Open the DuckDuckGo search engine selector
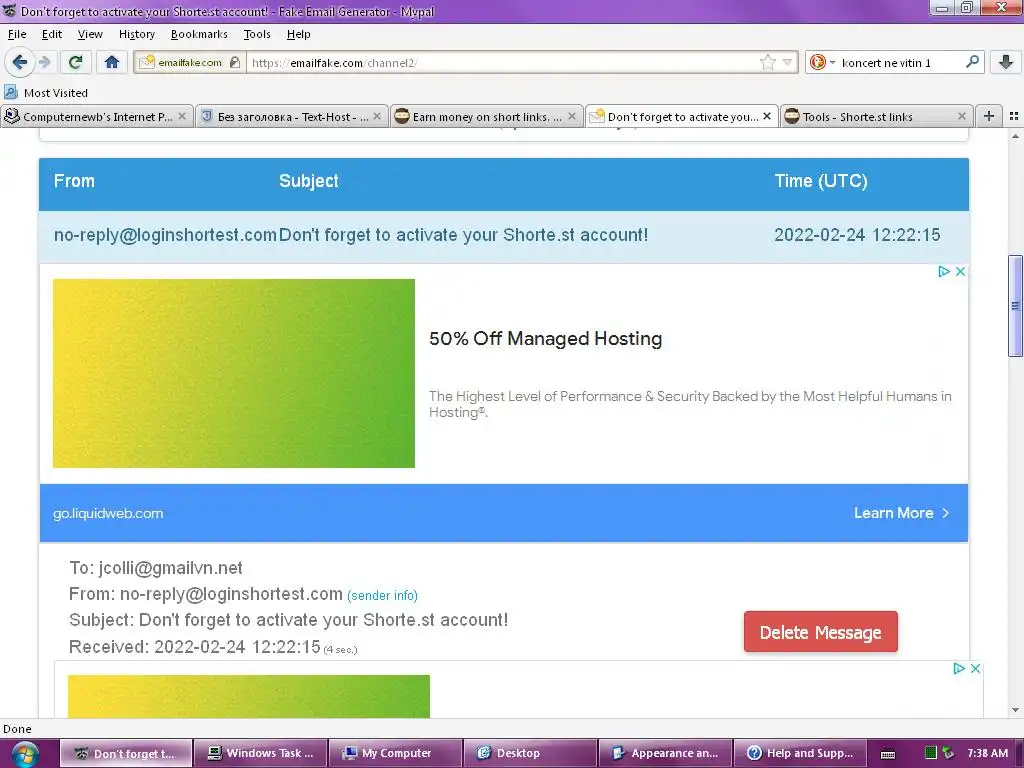 [822, 63]
